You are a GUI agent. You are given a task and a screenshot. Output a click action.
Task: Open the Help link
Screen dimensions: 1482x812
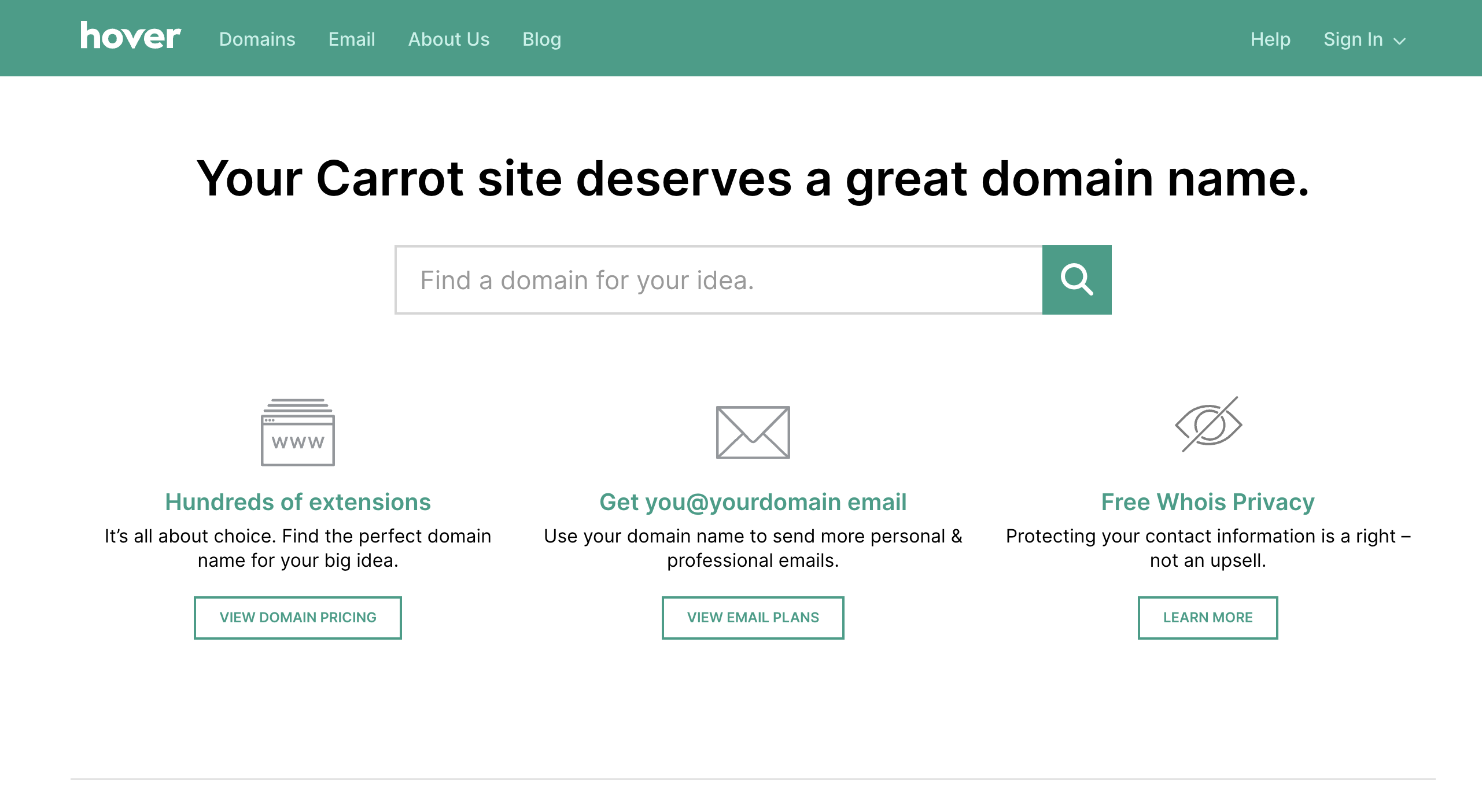coord(1270,39)
